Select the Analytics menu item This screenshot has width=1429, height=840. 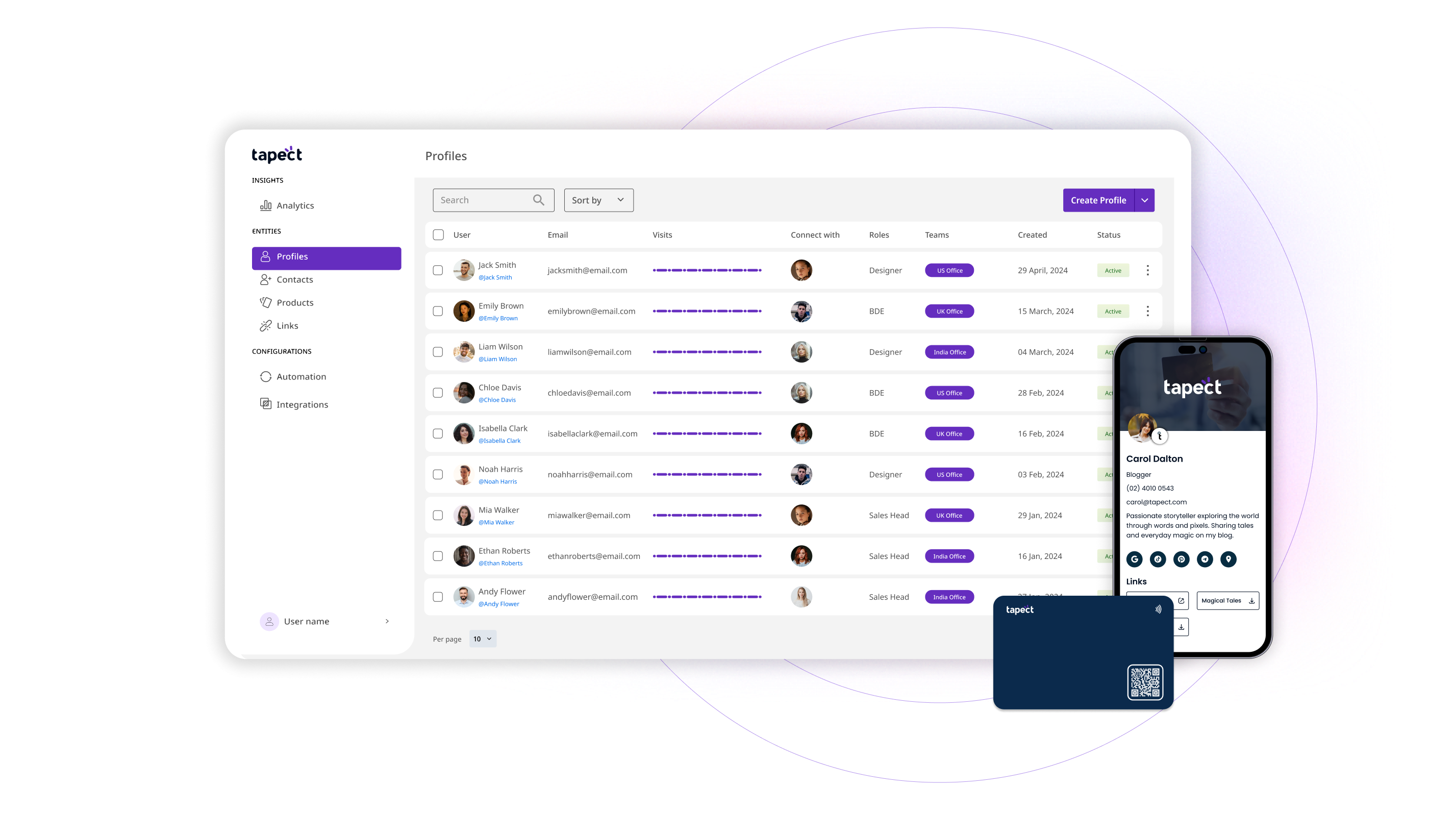click(294, 205)
